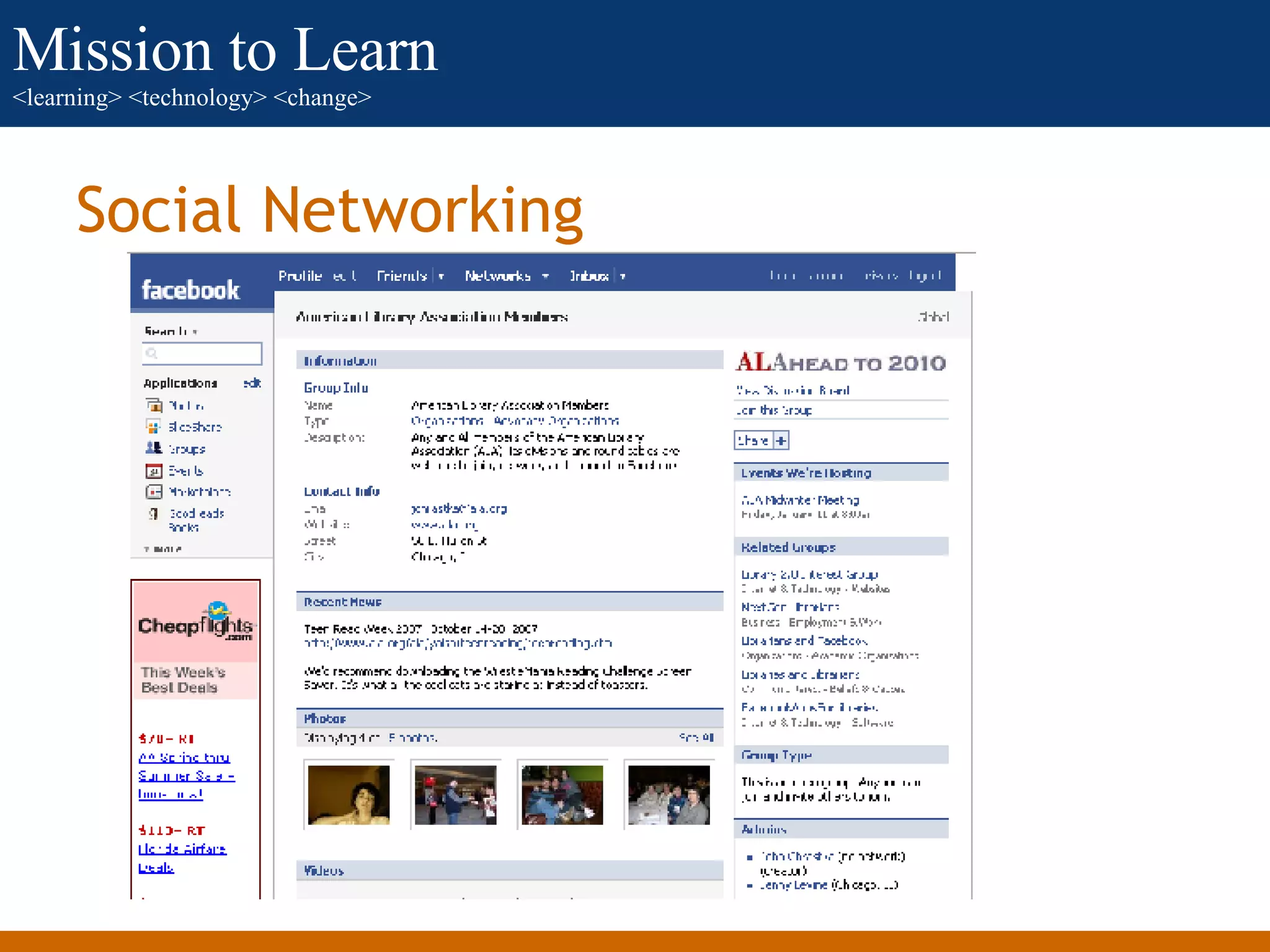This screenshot has width=1270, height=952.
Task: Click the Global label in title bar
Action: pos(933,317)
